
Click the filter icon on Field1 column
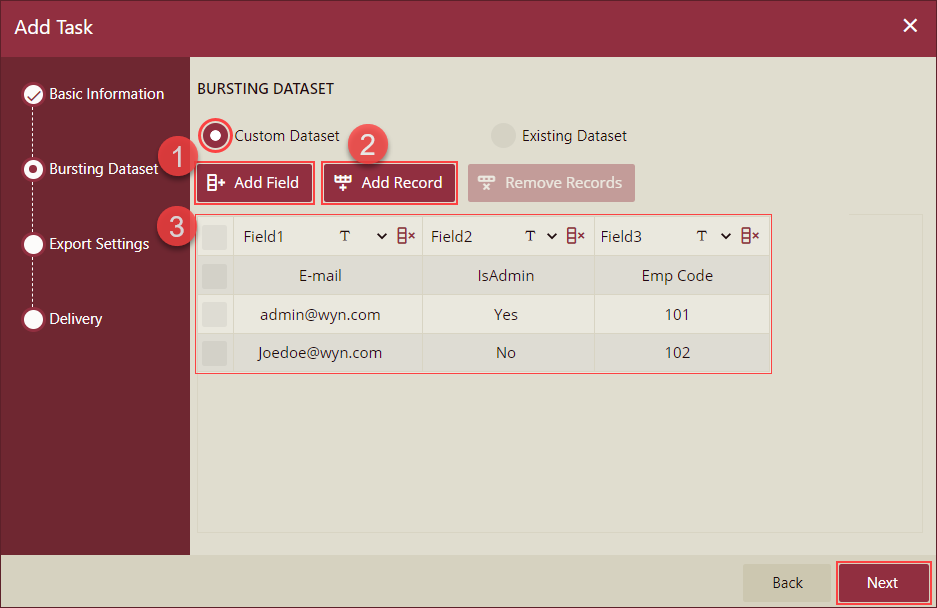[x=345, y=235]
